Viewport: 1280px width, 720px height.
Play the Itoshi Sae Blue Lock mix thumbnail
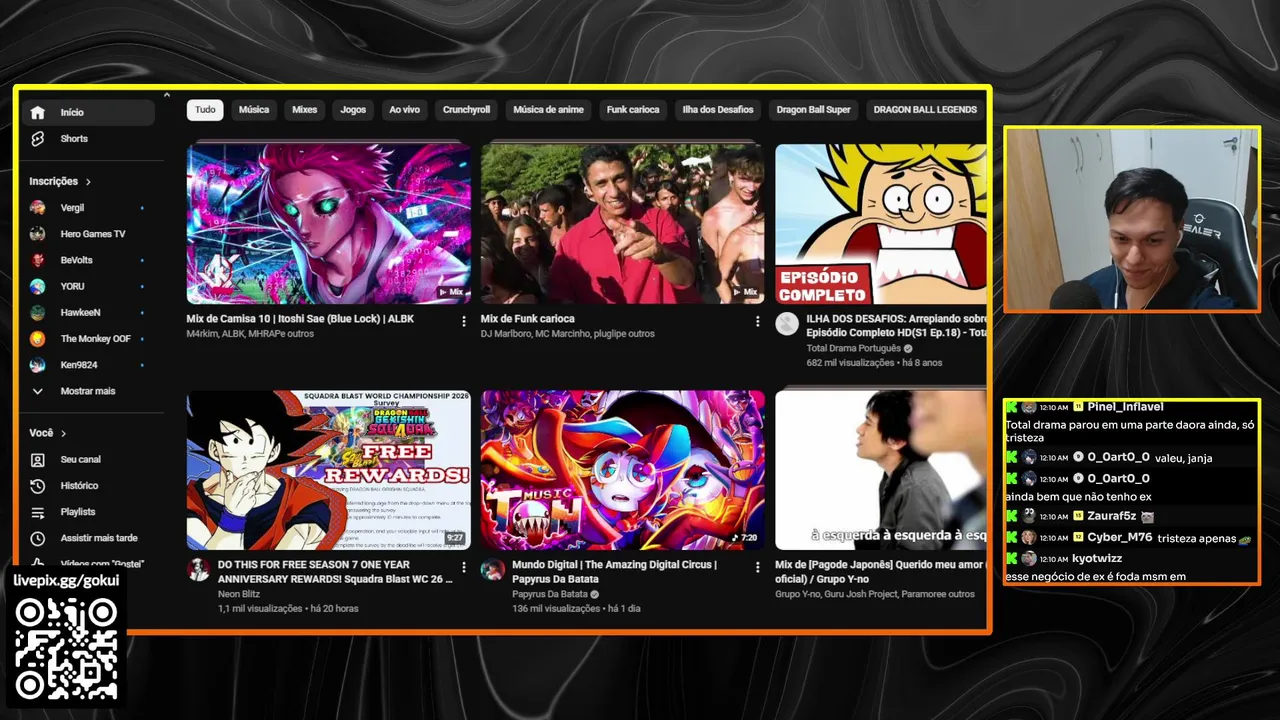329,224
